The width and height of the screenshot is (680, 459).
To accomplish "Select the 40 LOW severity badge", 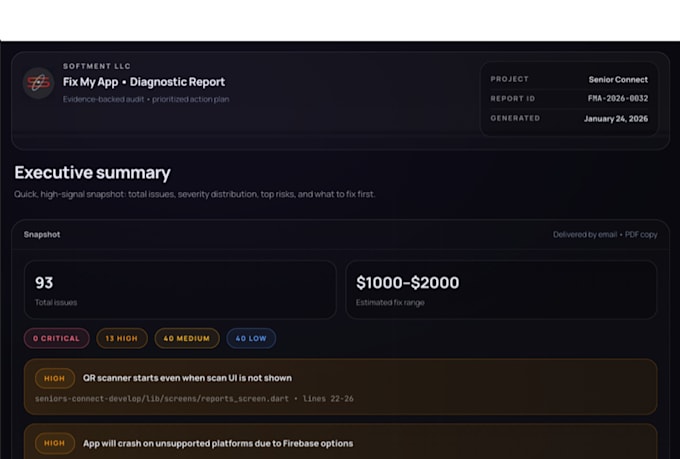I will point(251,338).
